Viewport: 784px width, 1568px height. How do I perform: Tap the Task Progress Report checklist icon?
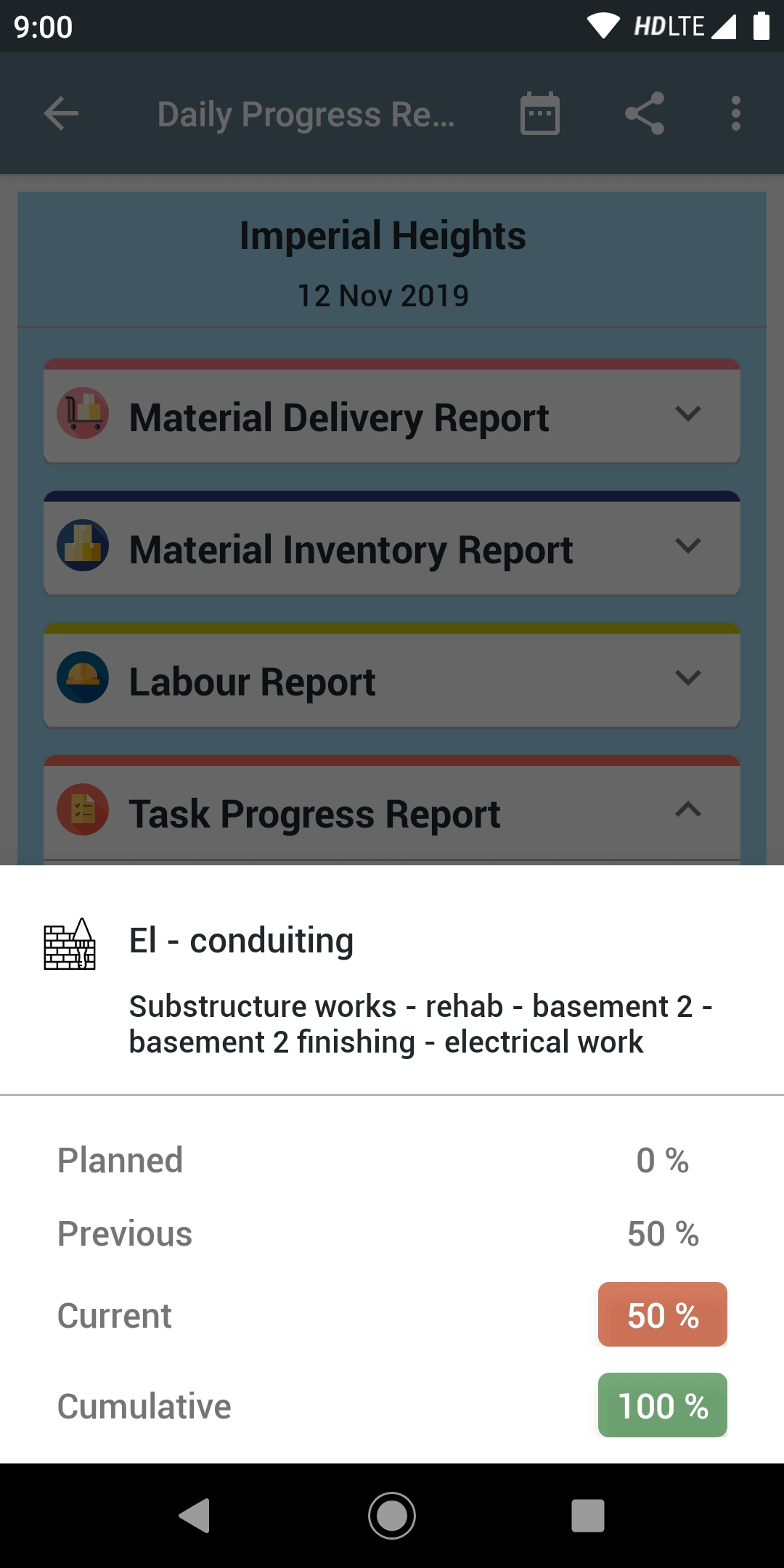83,809
